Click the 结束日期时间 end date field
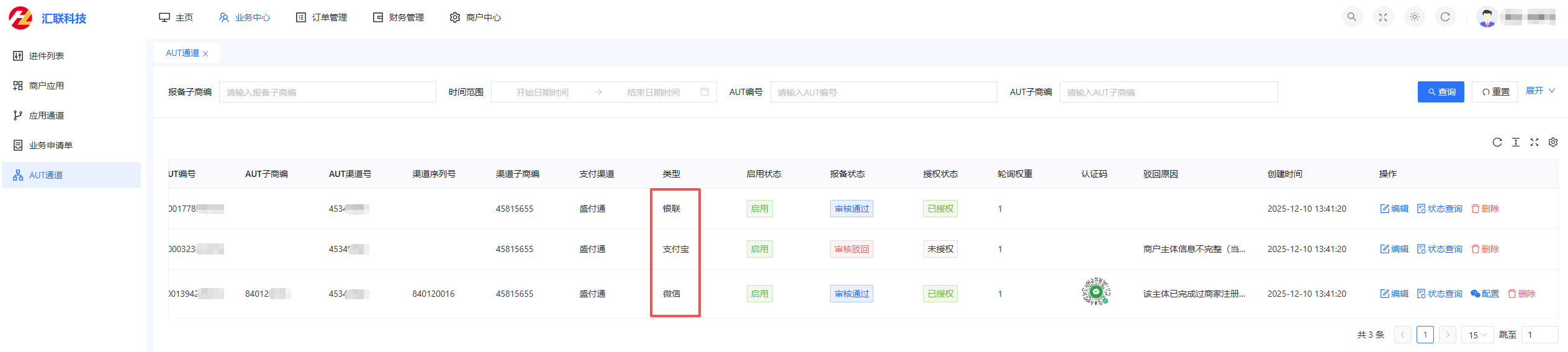 pyautogui.click(x=653, y=92)
